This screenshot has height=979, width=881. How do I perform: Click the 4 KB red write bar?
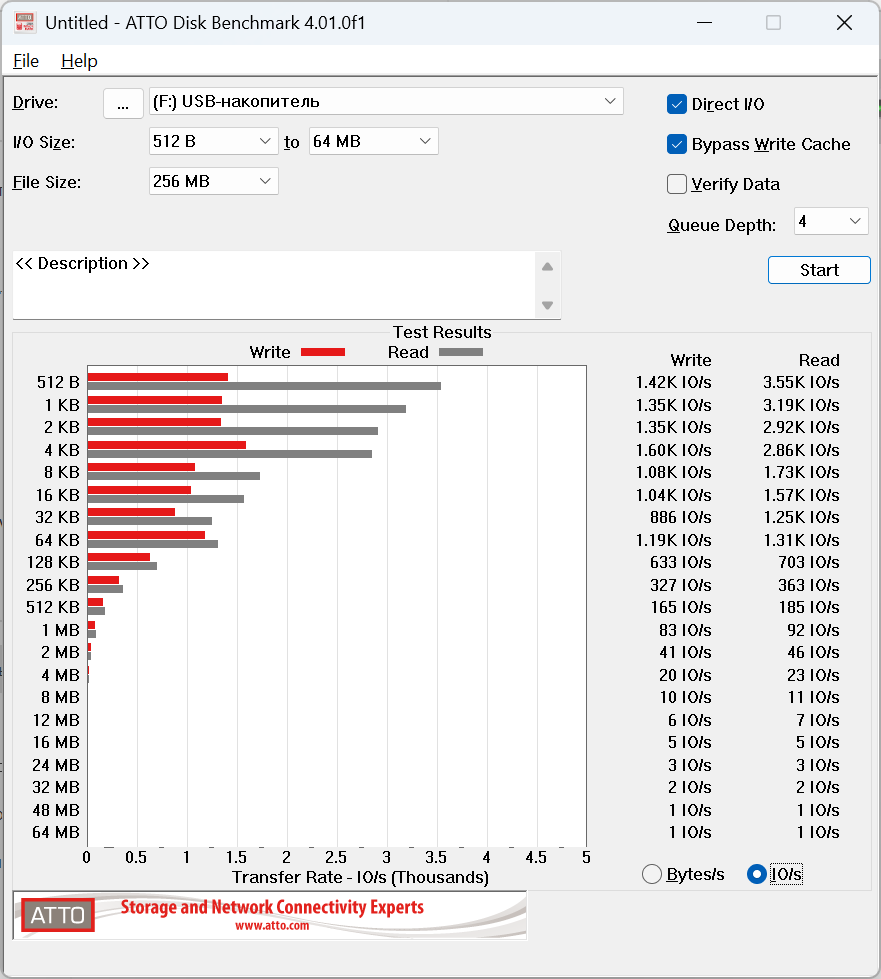167,445
